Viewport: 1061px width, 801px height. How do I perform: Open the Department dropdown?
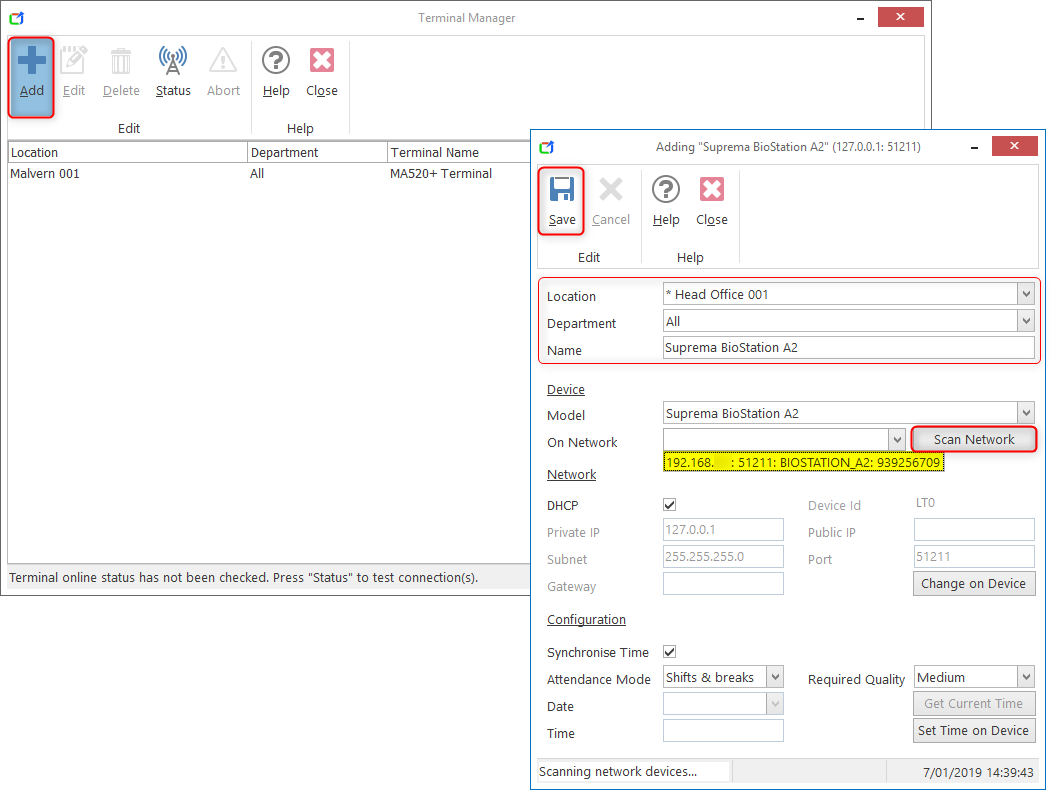(1026, 321)
